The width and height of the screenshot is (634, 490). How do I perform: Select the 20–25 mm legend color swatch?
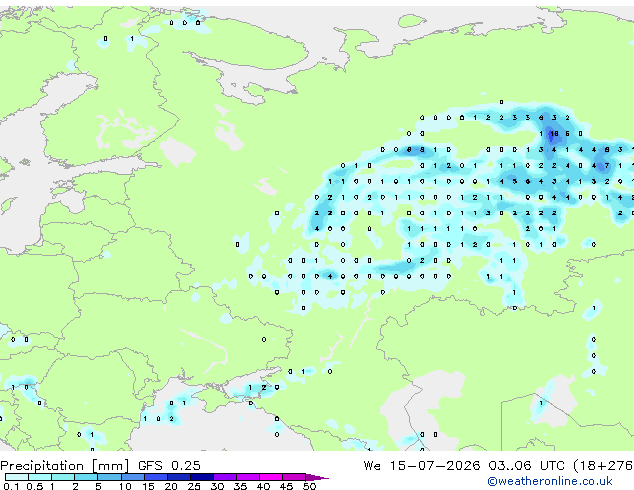(178, 477)
